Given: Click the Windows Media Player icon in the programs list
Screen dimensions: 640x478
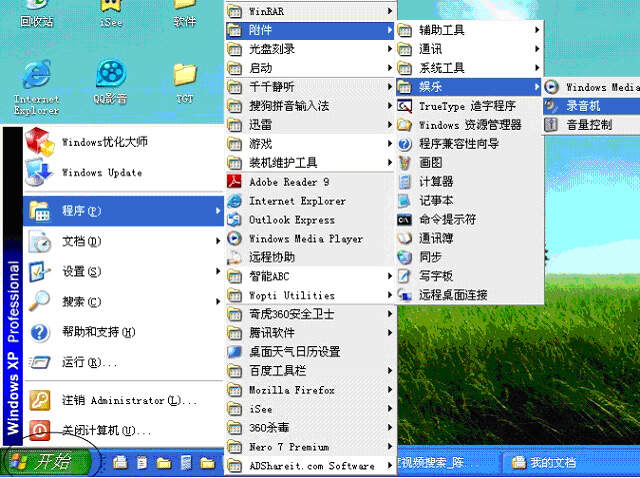Looking at the screenshot, I should click(x=235, y=238).
